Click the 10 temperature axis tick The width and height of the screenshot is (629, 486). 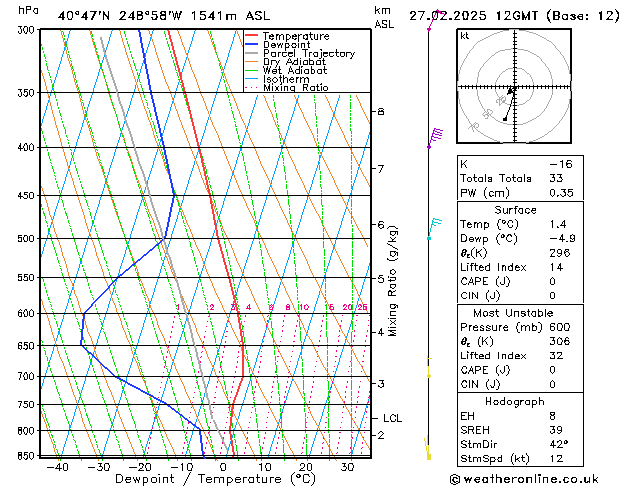tap(265, 467)
